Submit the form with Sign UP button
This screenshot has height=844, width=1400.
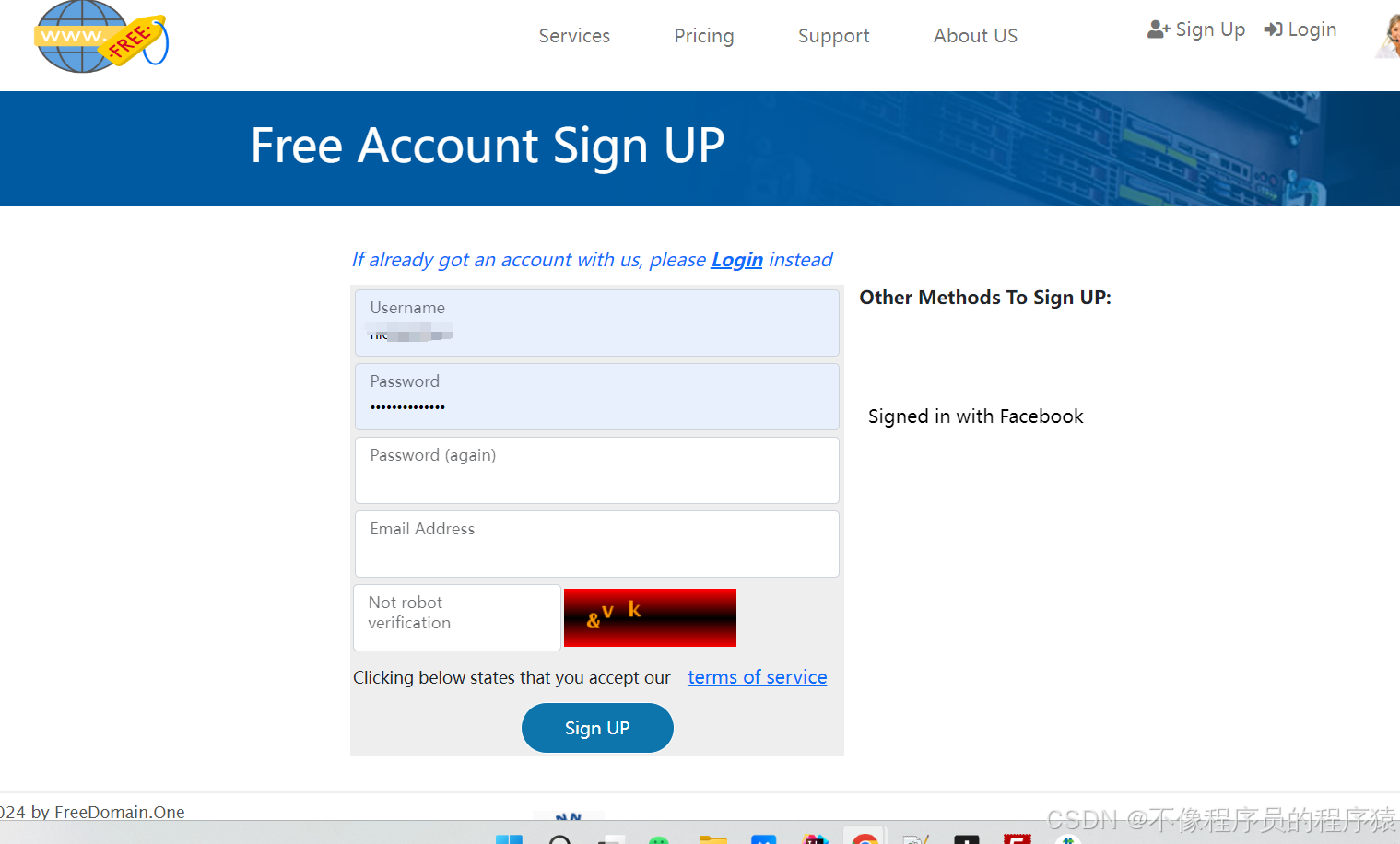597,728
